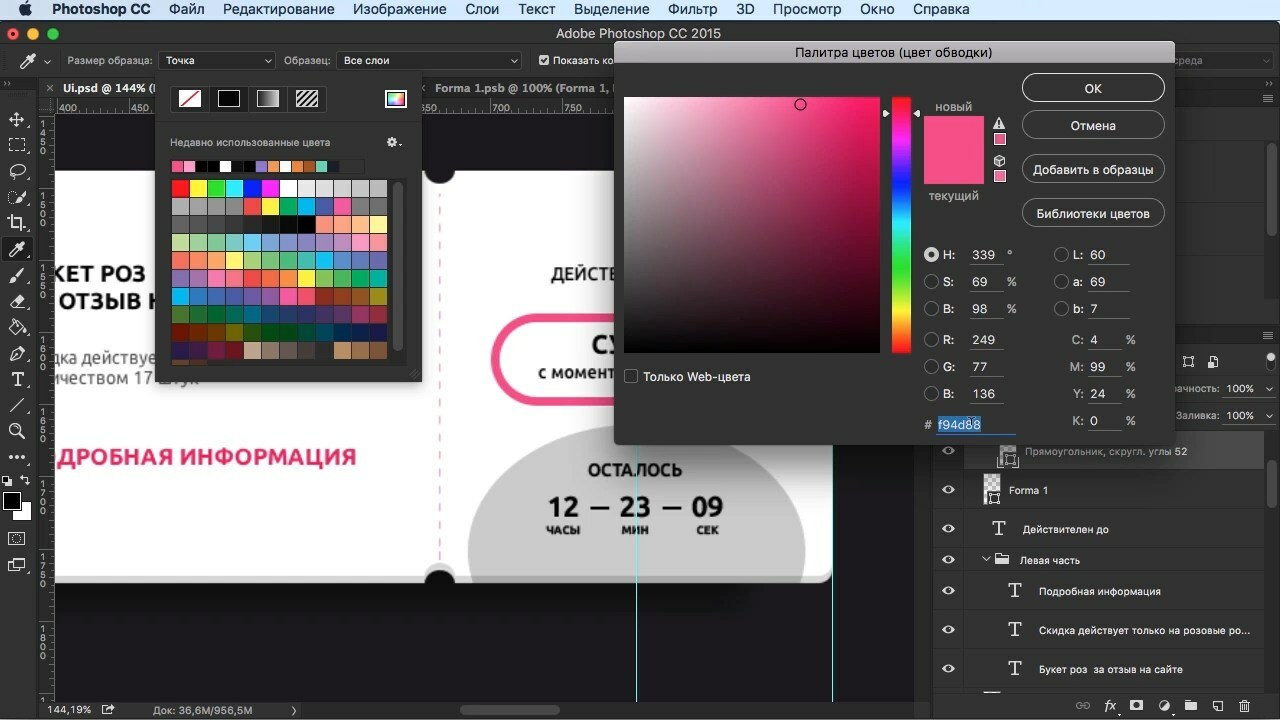
Task: Click 'Библиотеки цветов' button
Action: click(1093, 213)
